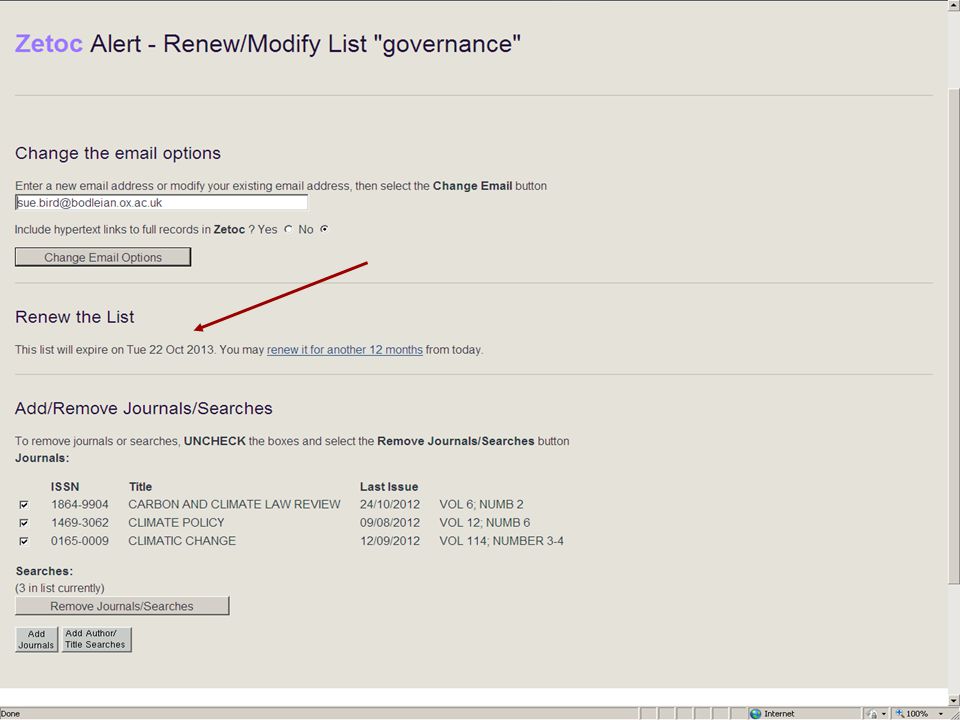Click the Zetoc logo text in heading
This screenshot has width=960, height=720.
pyautogui.click(x=48, y=44)
